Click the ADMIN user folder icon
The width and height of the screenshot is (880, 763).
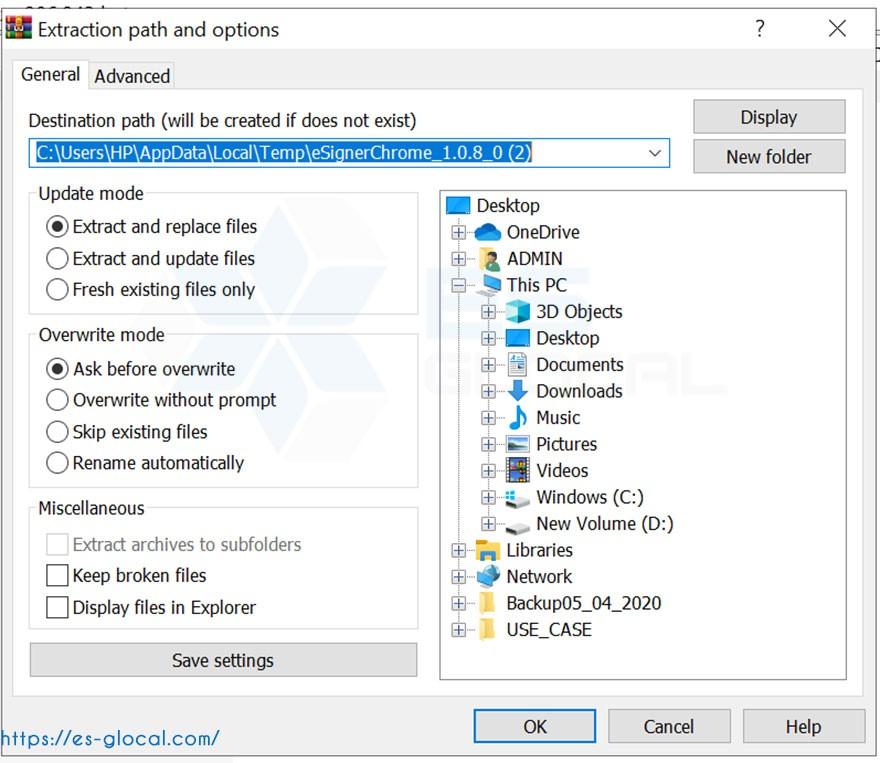(489, 259)
